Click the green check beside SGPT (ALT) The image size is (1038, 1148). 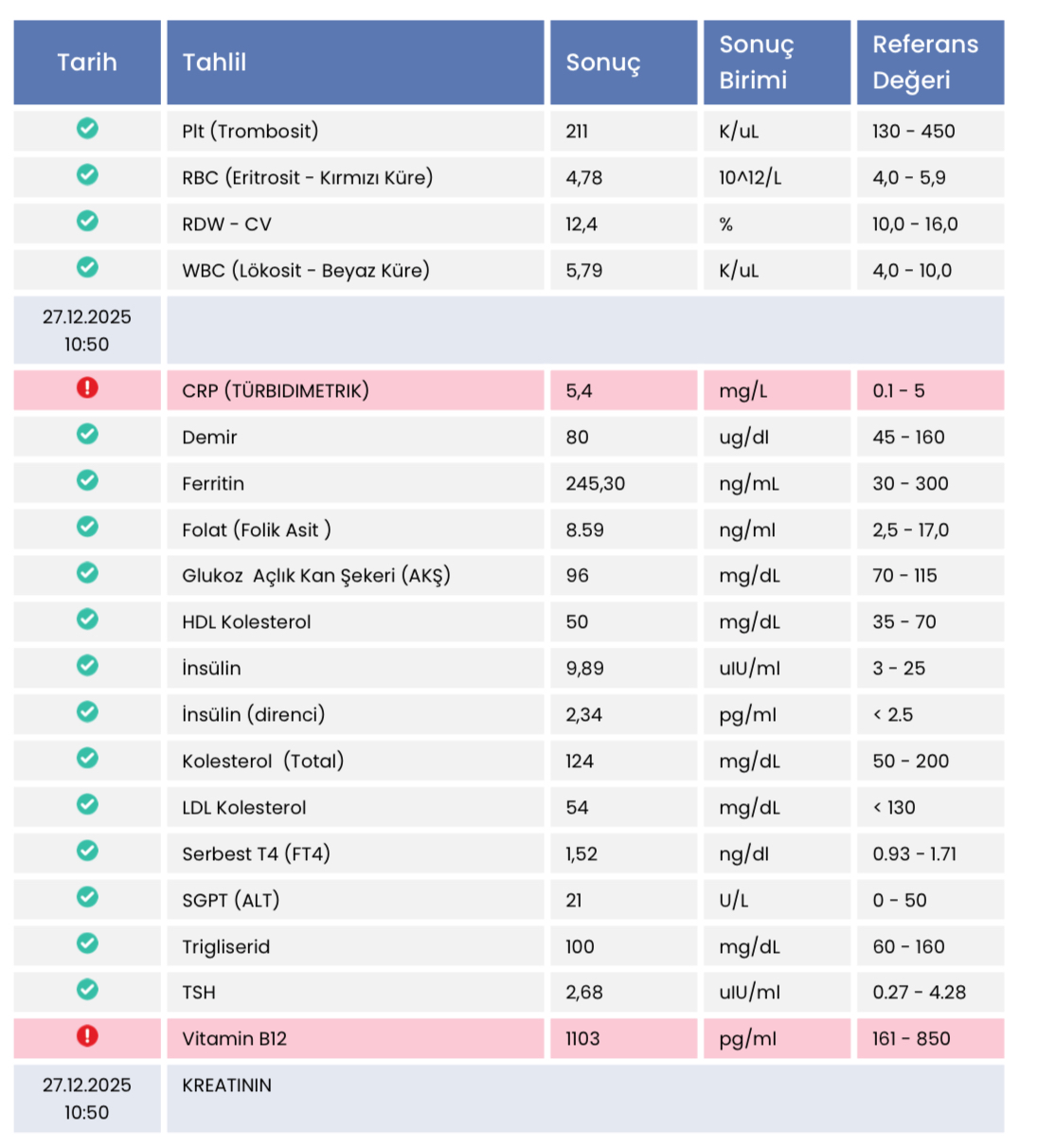[87, 897]
